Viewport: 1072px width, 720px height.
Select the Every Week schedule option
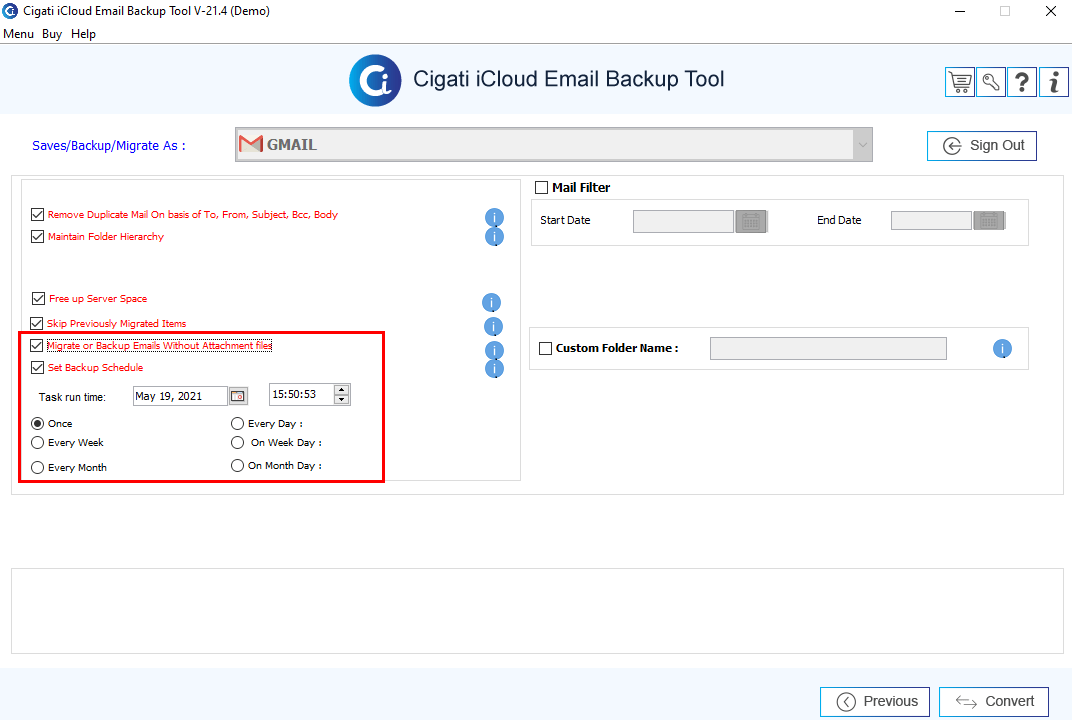point(38,443)
